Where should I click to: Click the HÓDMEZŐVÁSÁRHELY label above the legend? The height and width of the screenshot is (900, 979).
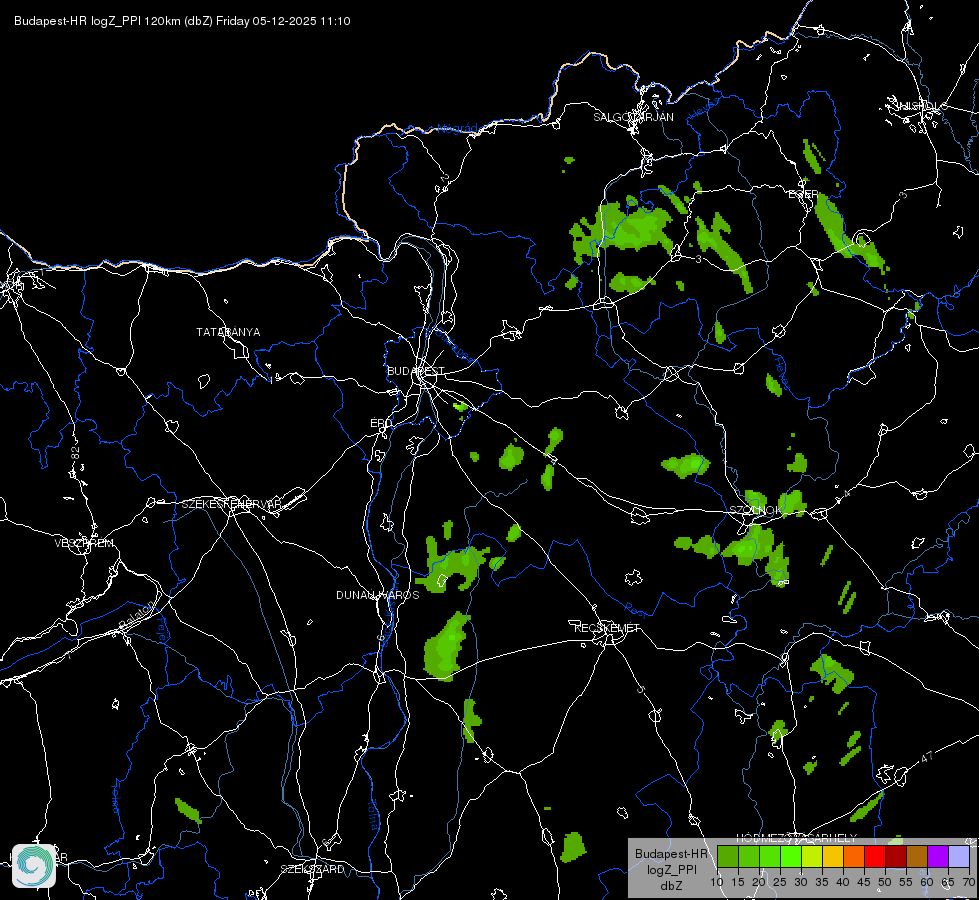(x=797, y=838)
